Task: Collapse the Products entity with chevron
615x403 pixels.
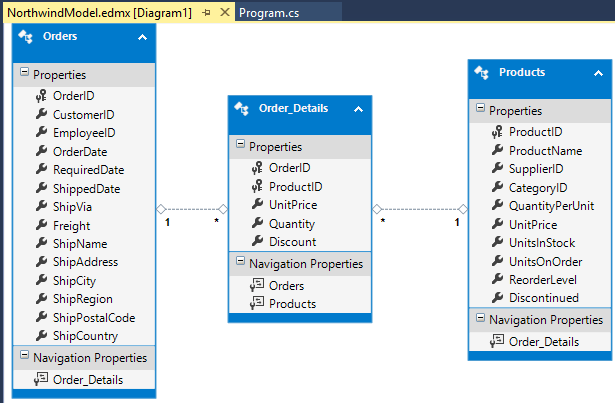Action: click(598, 73)
